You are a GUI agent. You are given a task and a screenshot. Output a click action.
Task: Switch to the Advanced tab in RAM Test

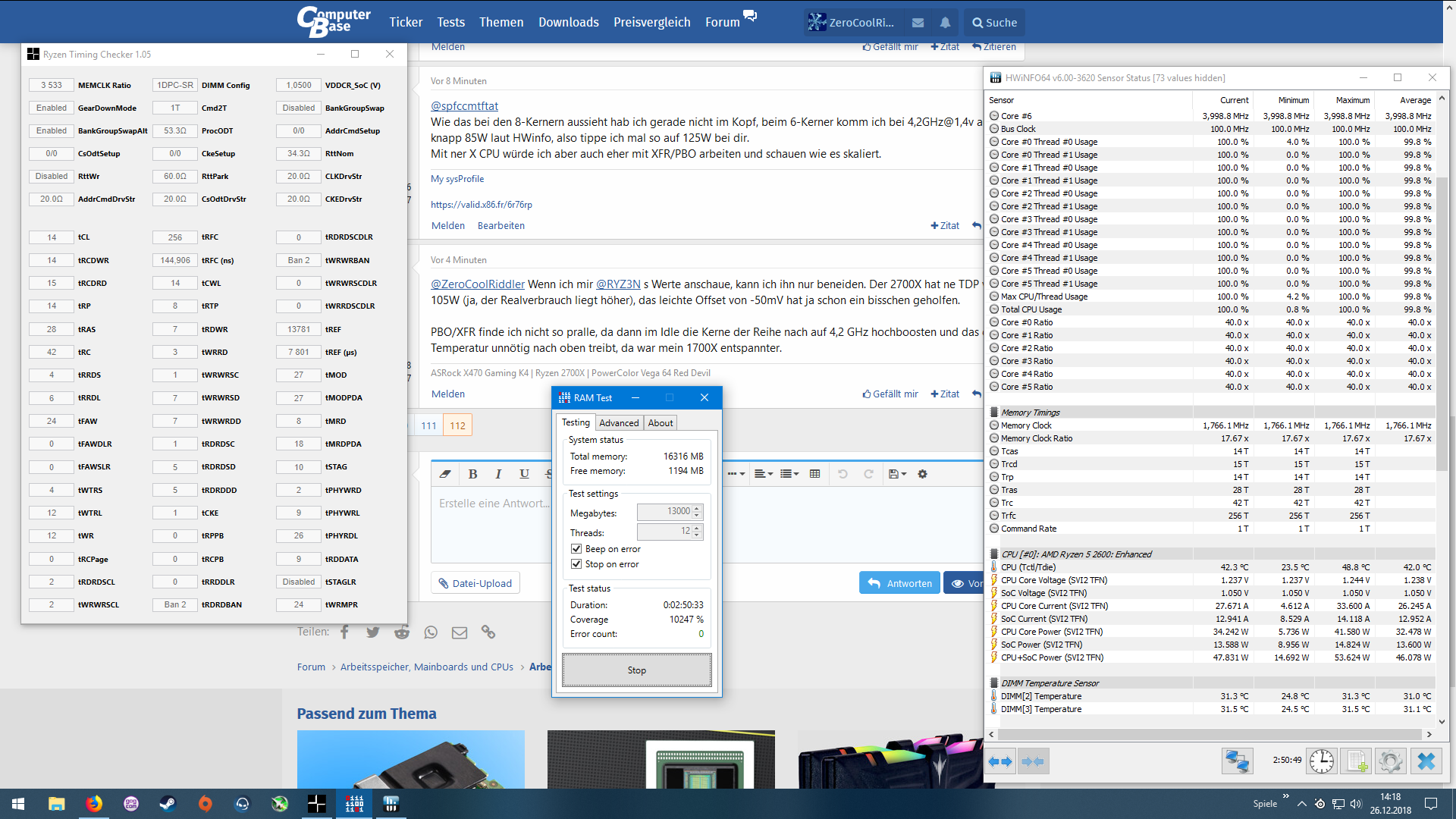point(619,422)
